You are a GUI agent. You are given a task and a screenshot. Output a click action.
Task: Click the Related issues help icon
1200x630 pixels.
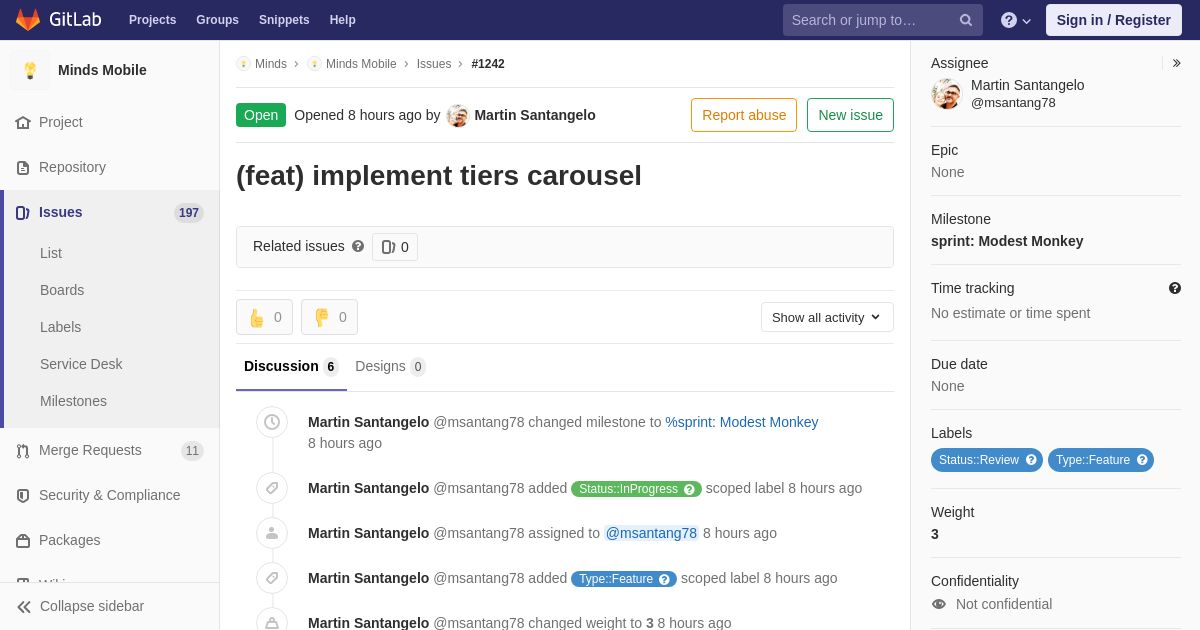tap(358, 246)
